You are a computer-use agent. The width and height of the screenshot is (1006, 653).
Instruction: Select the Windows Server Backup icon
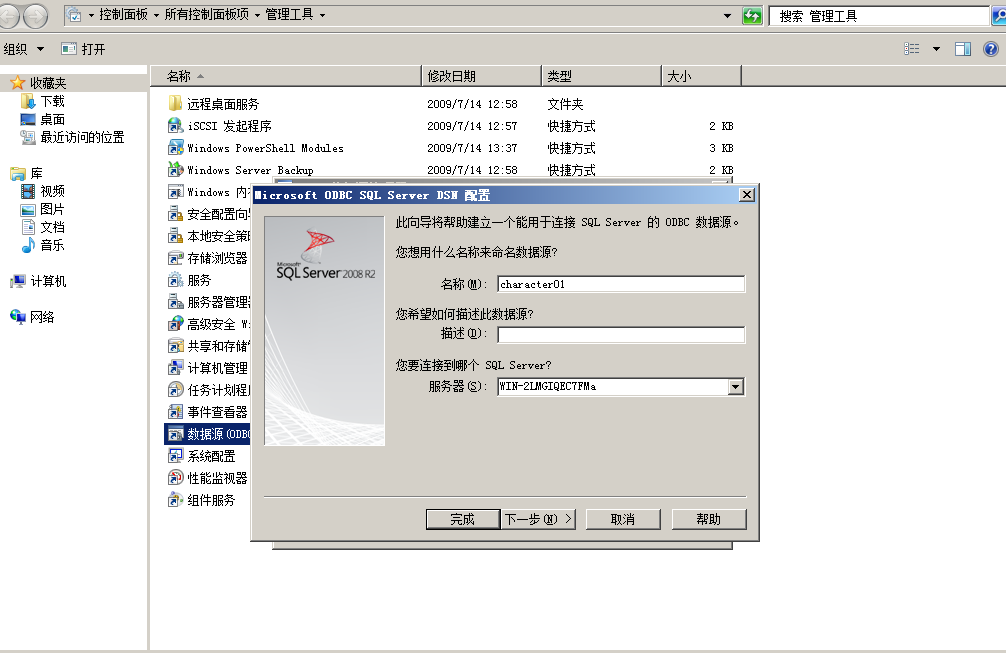click(x=175, y=169)
